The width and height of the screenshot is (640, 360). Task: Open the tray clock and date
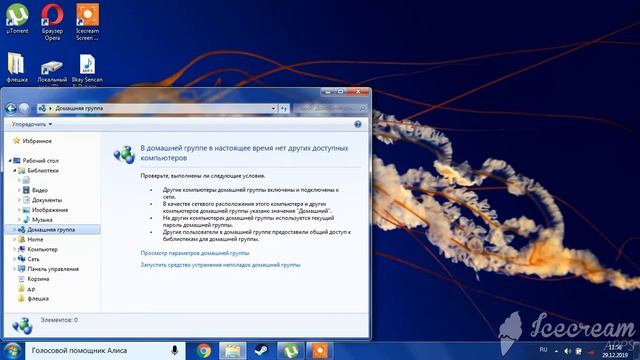click(x=615, y=351)
